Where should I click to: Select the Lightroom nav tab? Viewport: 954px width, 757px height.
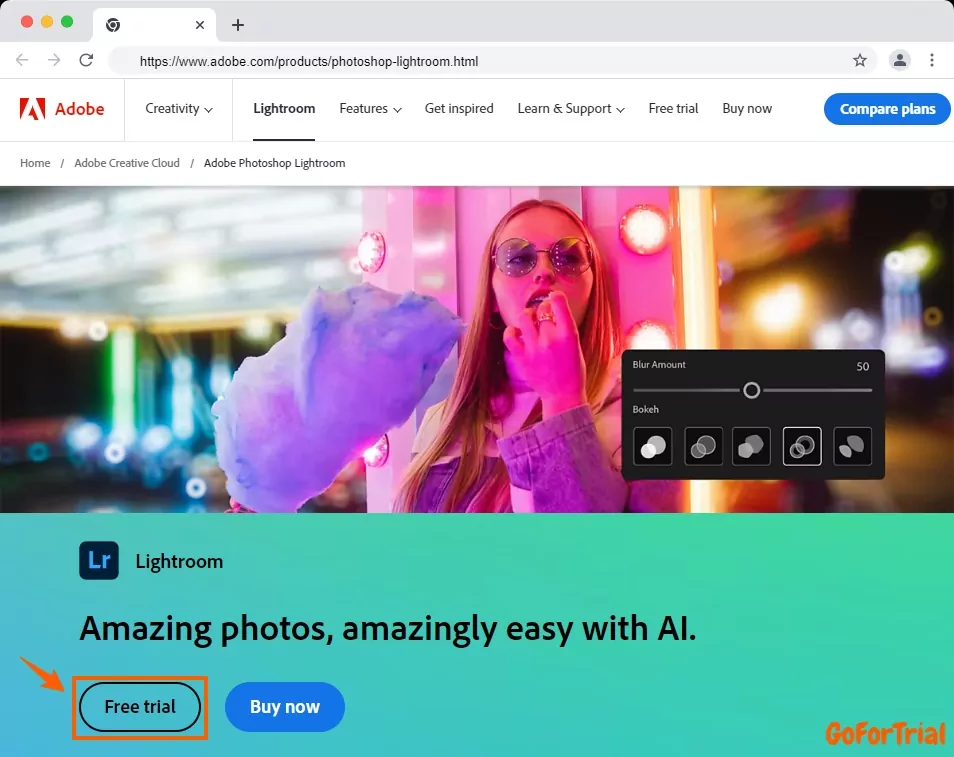tap(284, 109)
